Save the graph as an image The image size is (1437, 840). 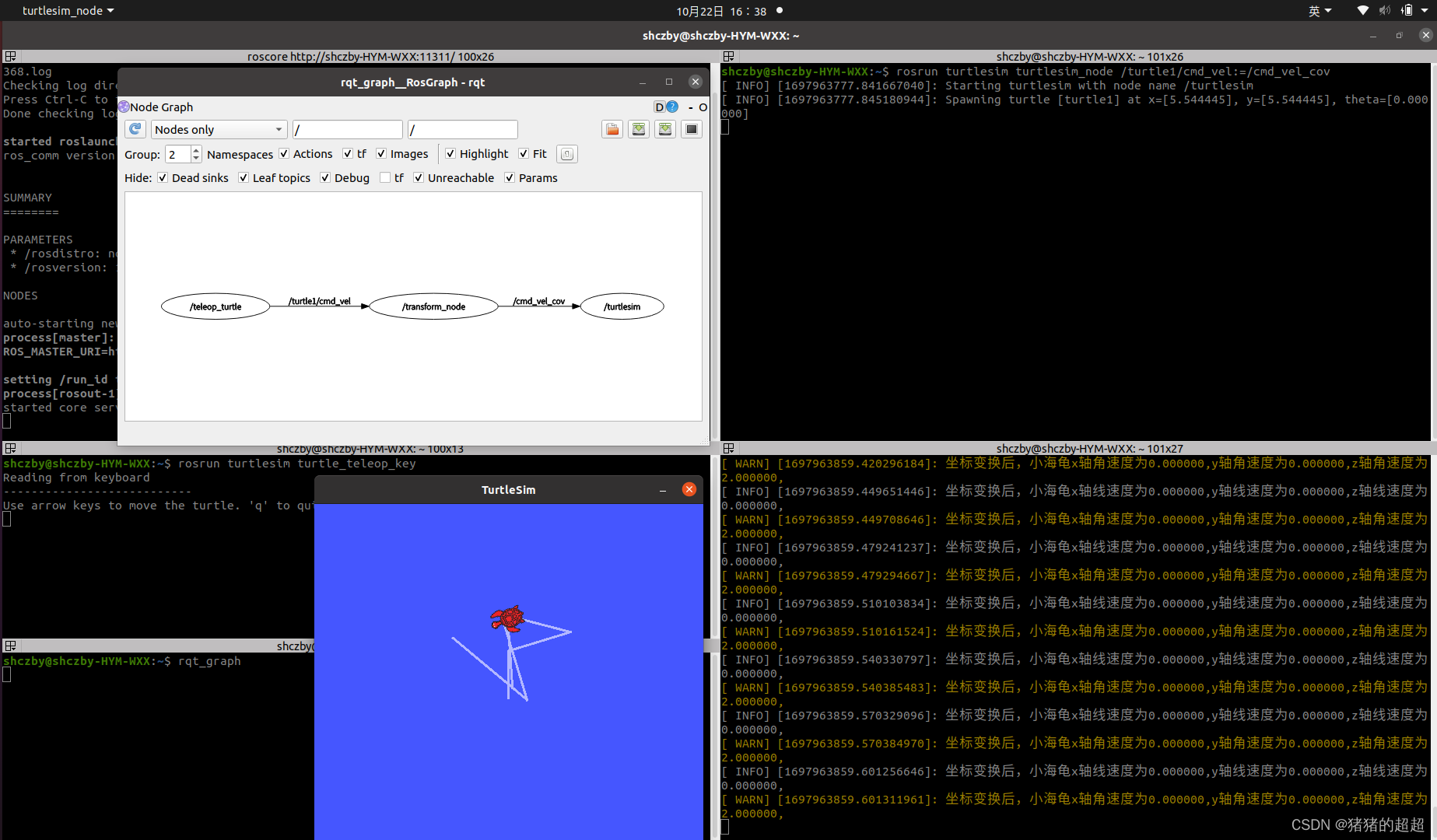point(692,129)
